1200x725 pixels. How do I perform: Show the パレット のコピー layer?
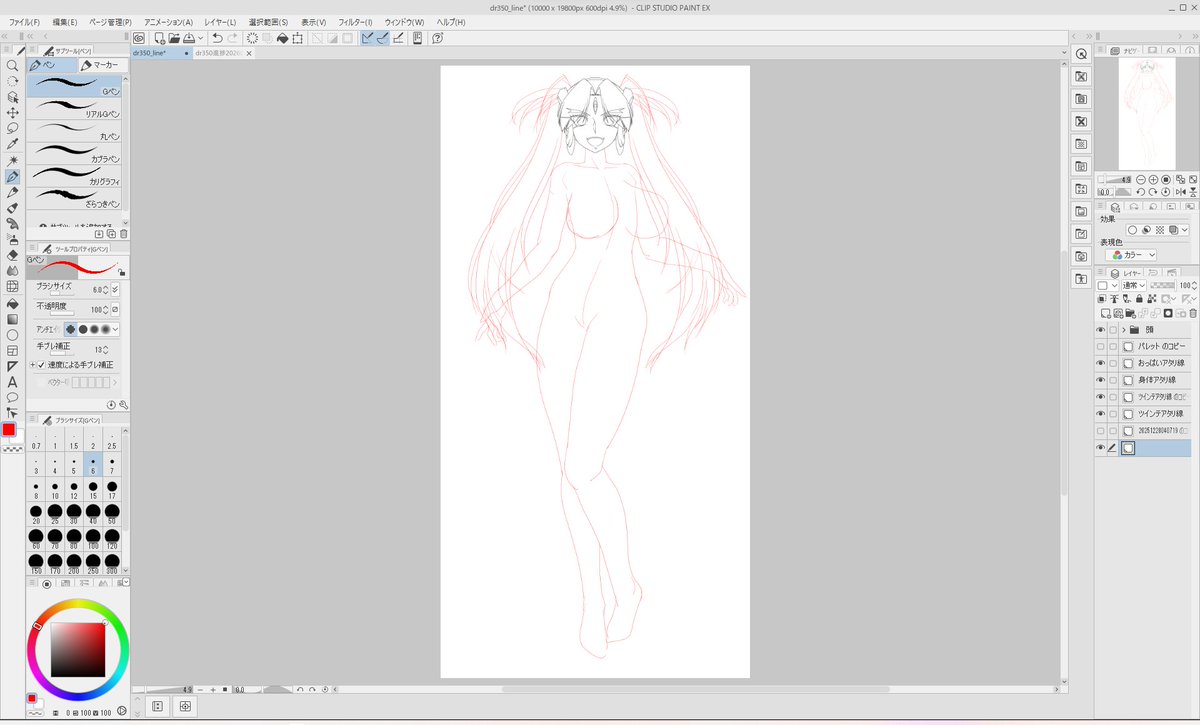click(1100, 346)
